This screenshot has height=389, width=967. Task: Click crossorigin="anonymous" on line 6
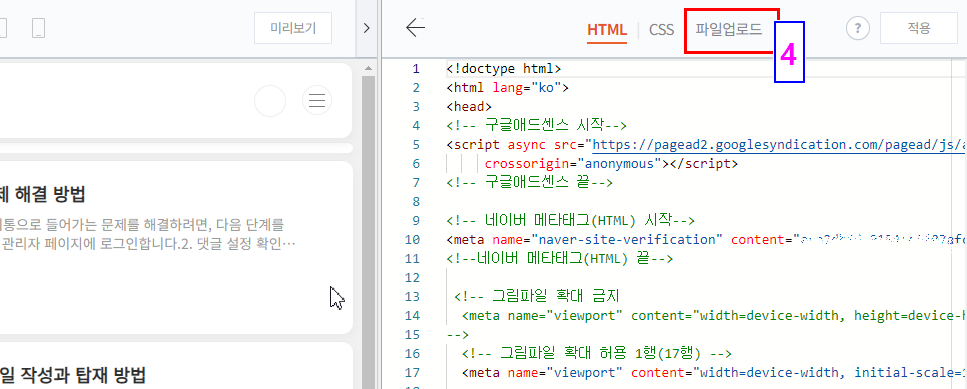click(573, 163)
